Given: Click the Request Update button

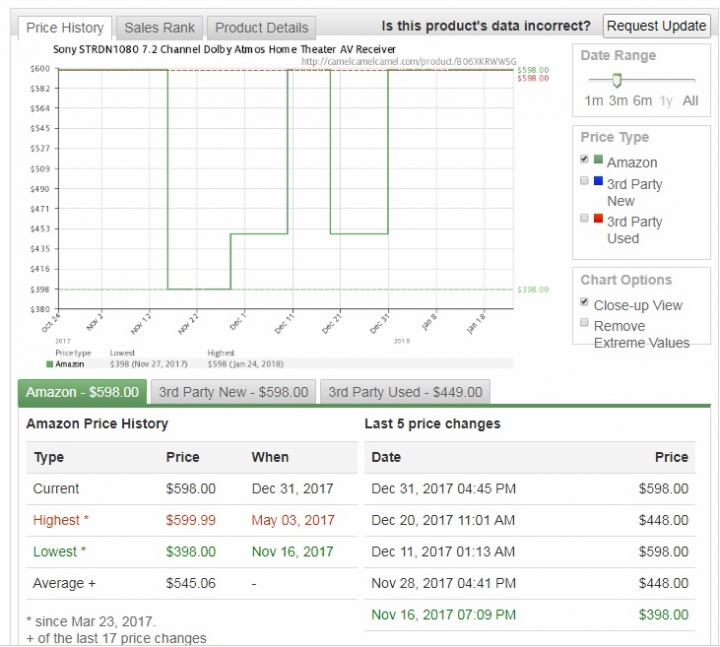Looking at the screenshot, I should [x=656, y=26].
